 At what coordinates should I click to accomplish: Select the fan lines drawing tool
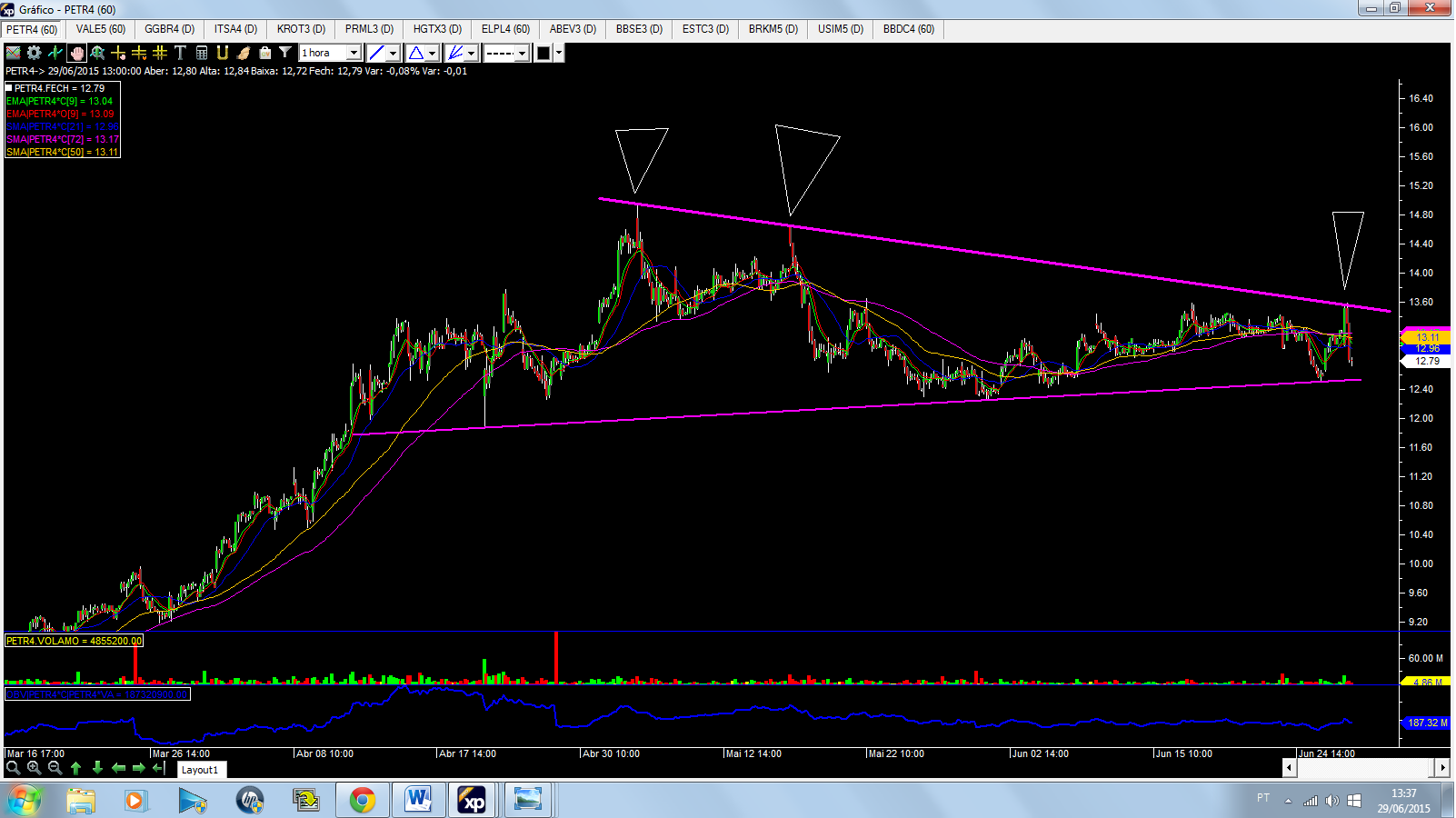455,53
